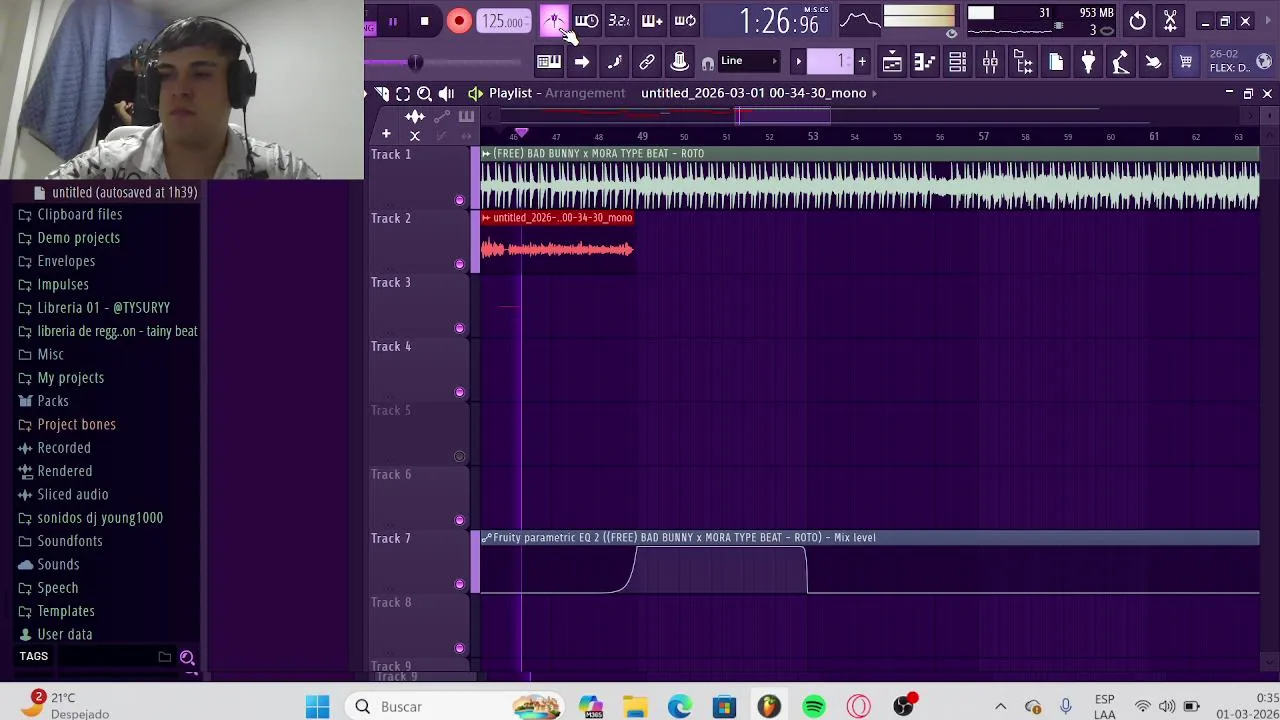Open the Fruity parametric EQ 2 automation clip menu
The height and width of the screenshot is (720, 1280).
[486, 538]
